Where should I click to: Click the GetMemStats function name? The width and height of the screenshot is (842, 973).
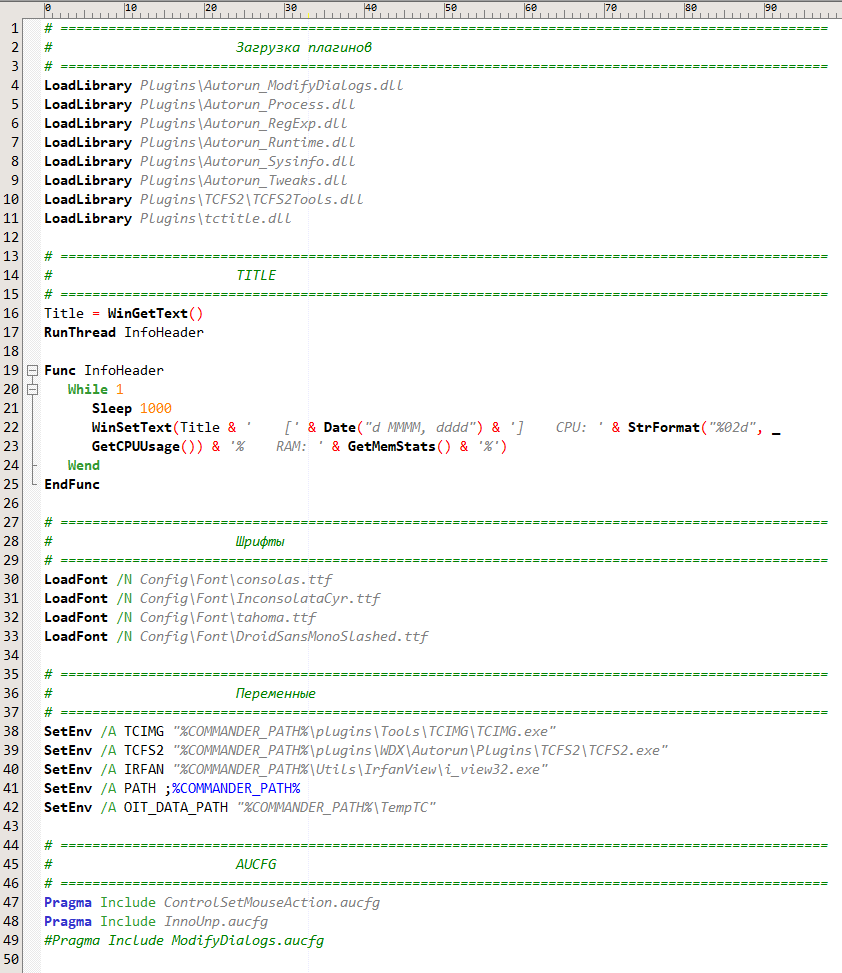tap(392, 447)
